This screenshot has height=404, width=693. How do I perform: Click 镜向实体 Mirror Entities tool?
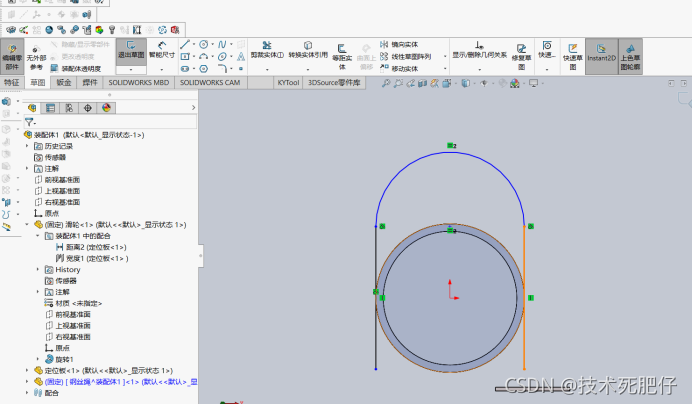point(399,44)
